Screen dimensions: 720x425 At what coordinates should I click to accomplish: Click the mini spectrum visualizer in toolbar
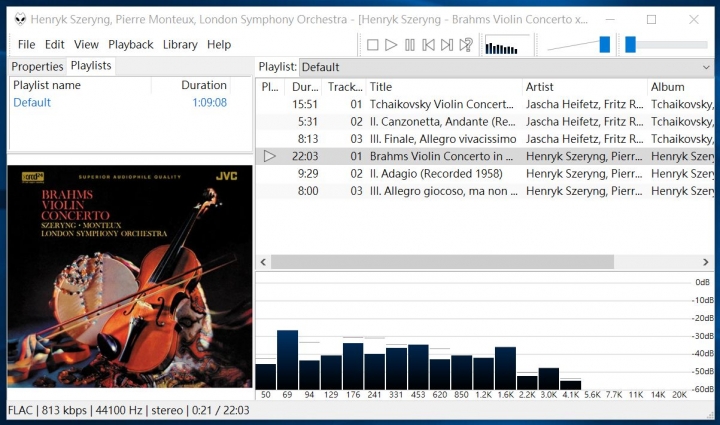pos(507,45)
